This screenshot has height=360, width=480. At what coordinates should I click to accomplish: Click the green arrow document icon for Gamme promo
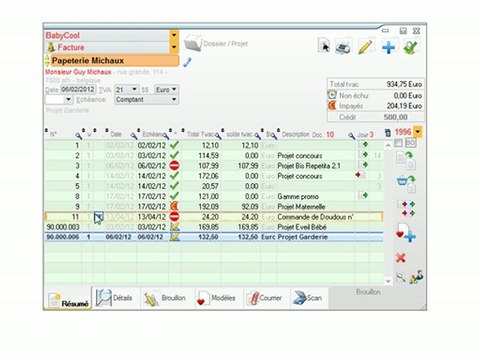[363, 196]
